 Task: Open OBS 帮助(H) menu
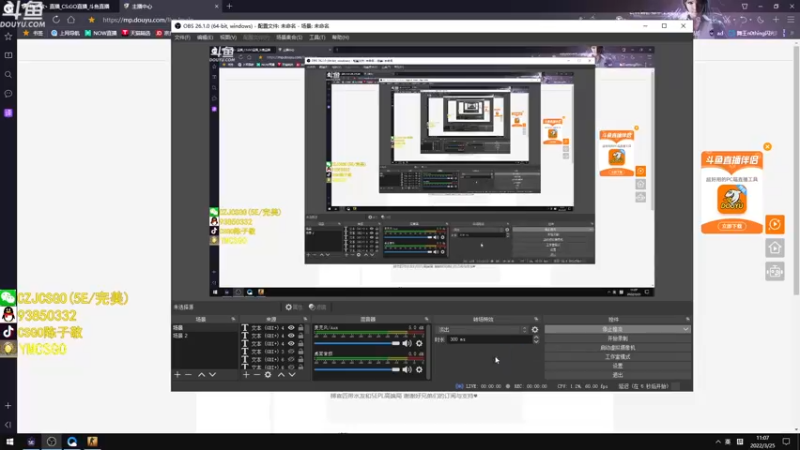(x=340, y=37)
